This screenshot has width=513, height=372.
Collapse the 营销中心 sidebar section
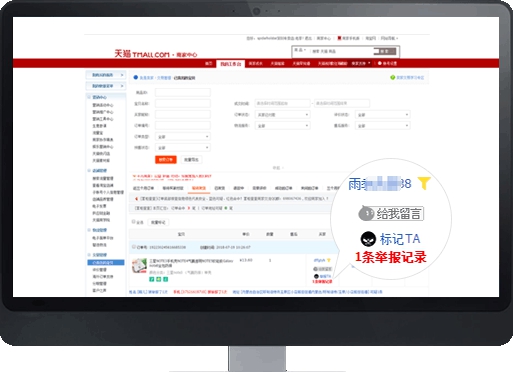point(89,97)
